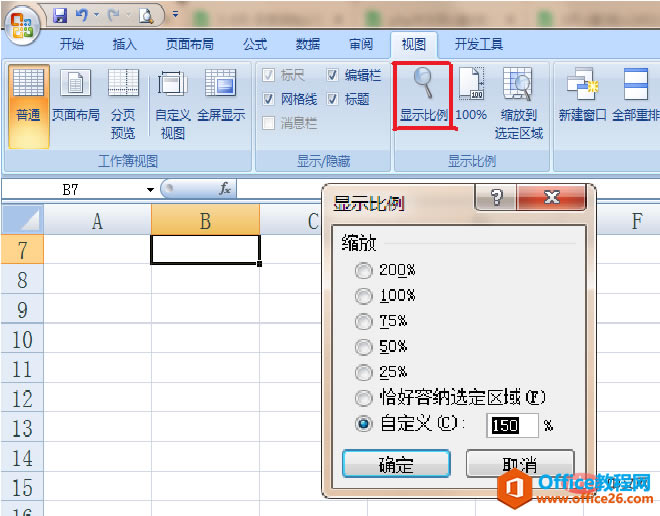This screenshot has height=516, width=660.
Task: Open the Customize Quick Access Toolbar dropdown
Action: click(176, 15)
